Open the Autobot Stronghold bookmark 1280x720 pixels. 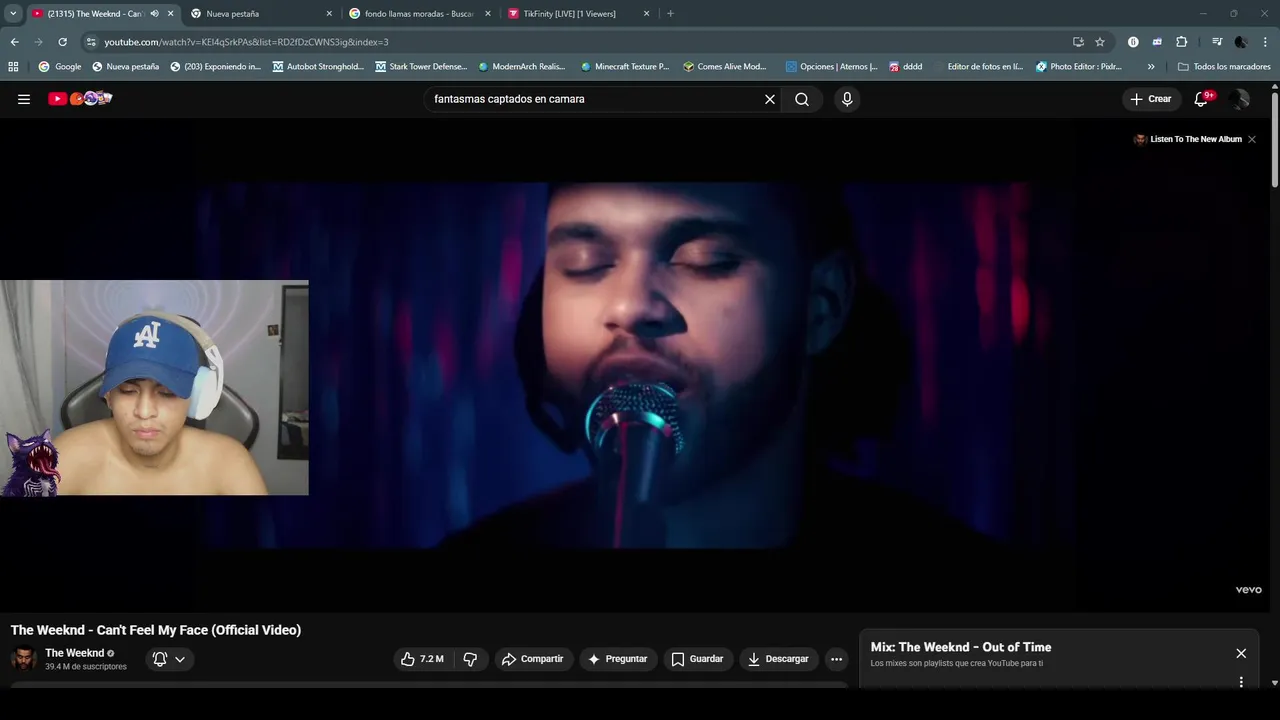(x=317, y=67)
